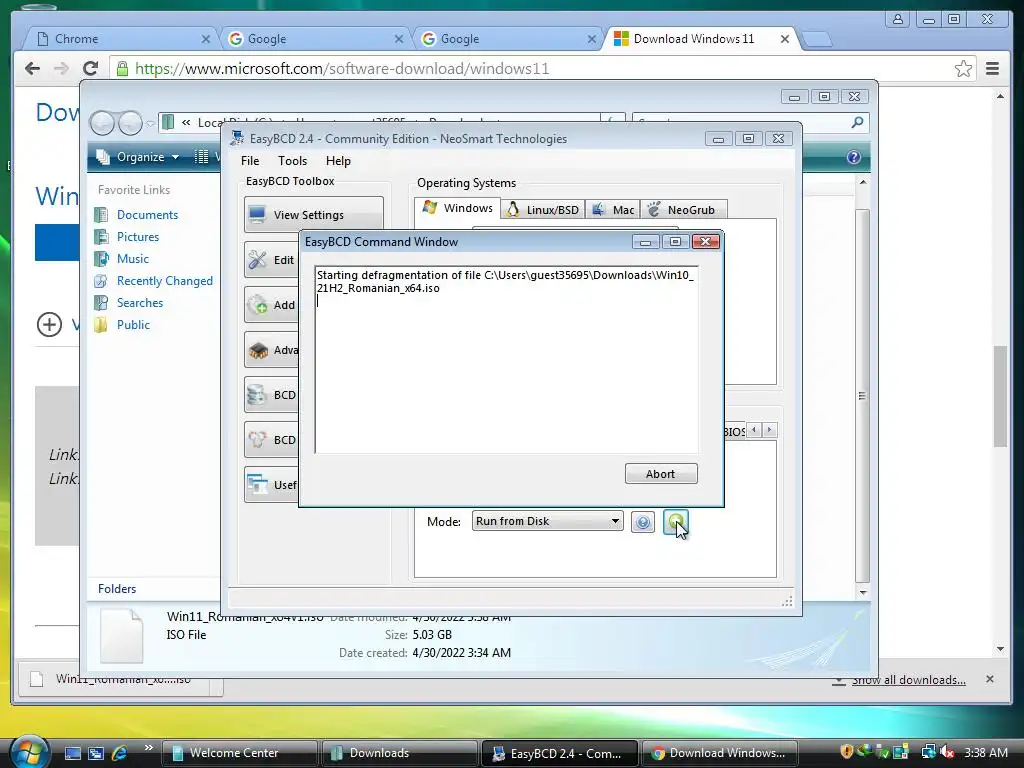Click the volume muted tray icon
Image resolution: width=1024 pixels, height=768 pixels.
pos(946,753)
